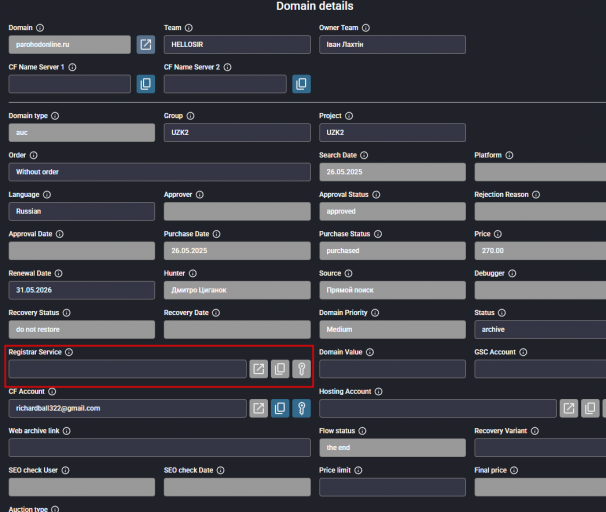Screen dimensions: 606x512
Task: Open the Language field showing Russian
Action: pyautogui.click(x=82, y=211)
